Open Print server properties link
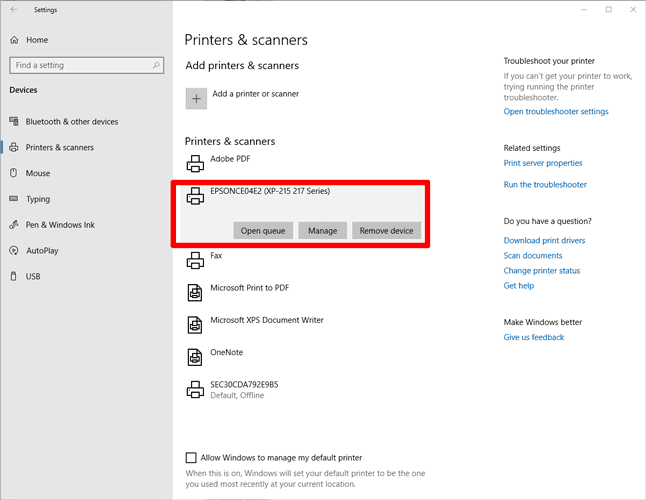646x500 pixels. coord(543,163)
